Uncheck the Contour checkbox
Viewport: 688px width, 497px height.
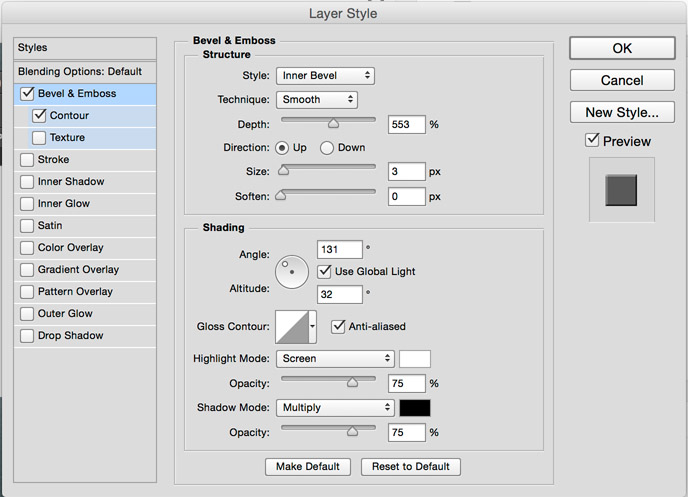[39, 115]
